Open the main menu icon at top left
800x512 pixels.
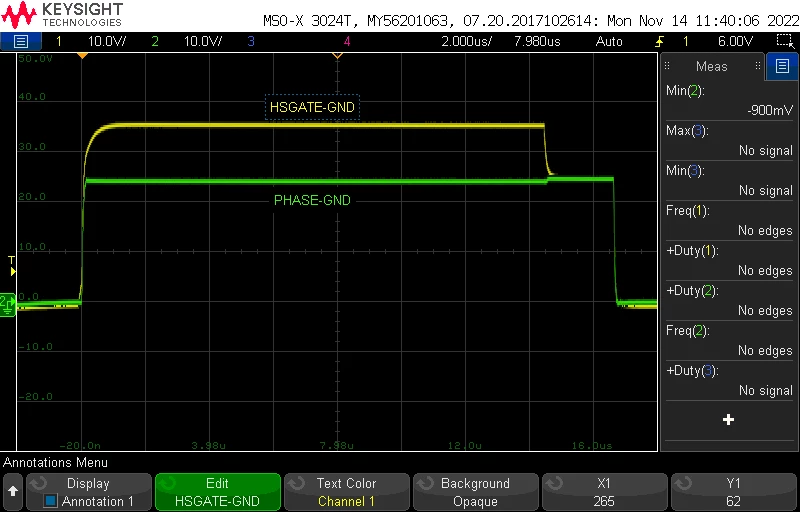click(20, 41)
